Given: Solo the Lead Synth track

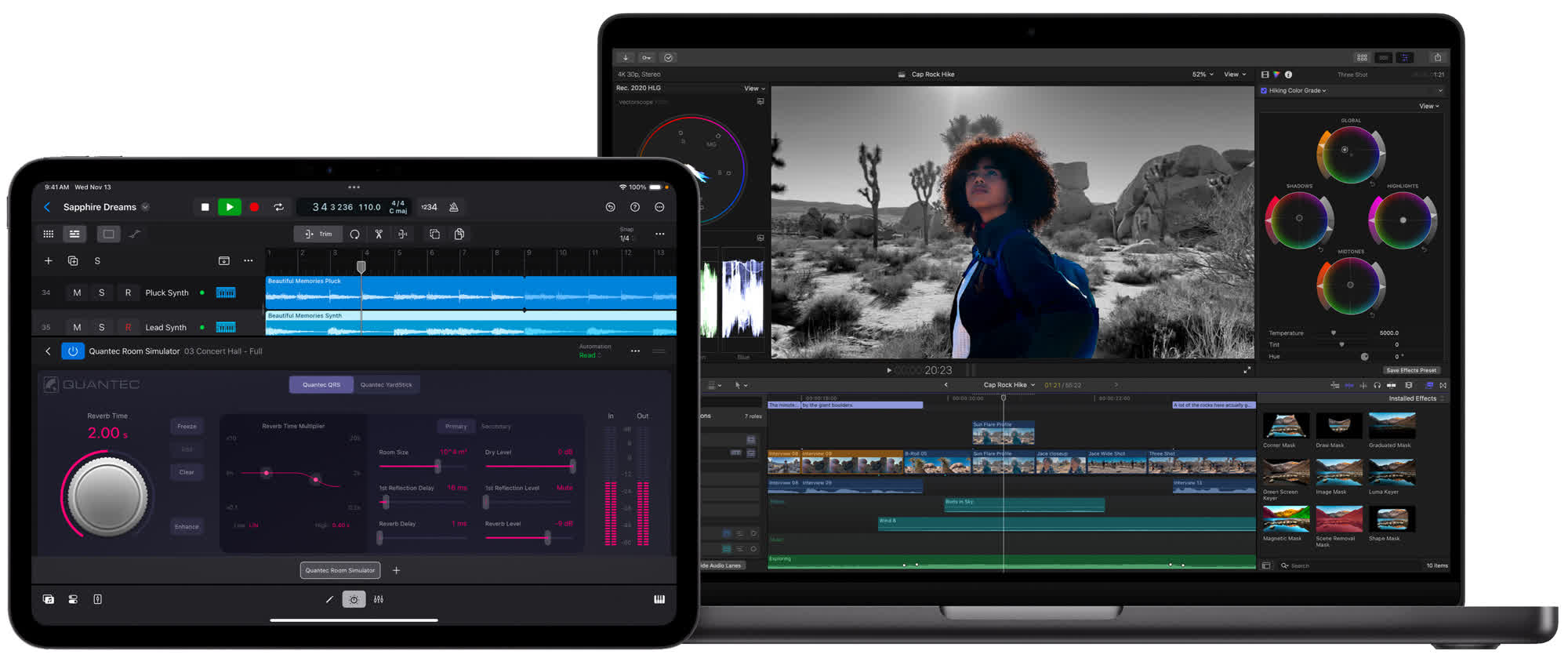Looking at the screenshot, I should pos(101,327).
